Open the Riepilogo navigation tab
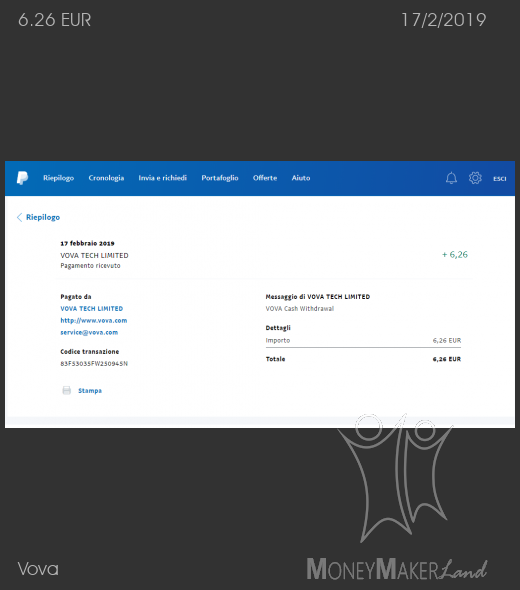This screenshot has height=590, width=520. click(x=58, y=178)
